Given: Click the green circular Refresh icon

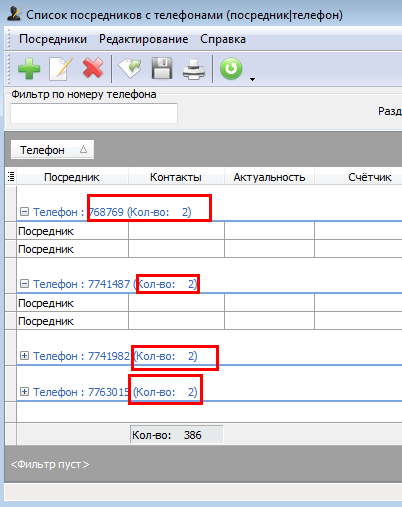Looking at the screenshot, I should coord(231,69).
